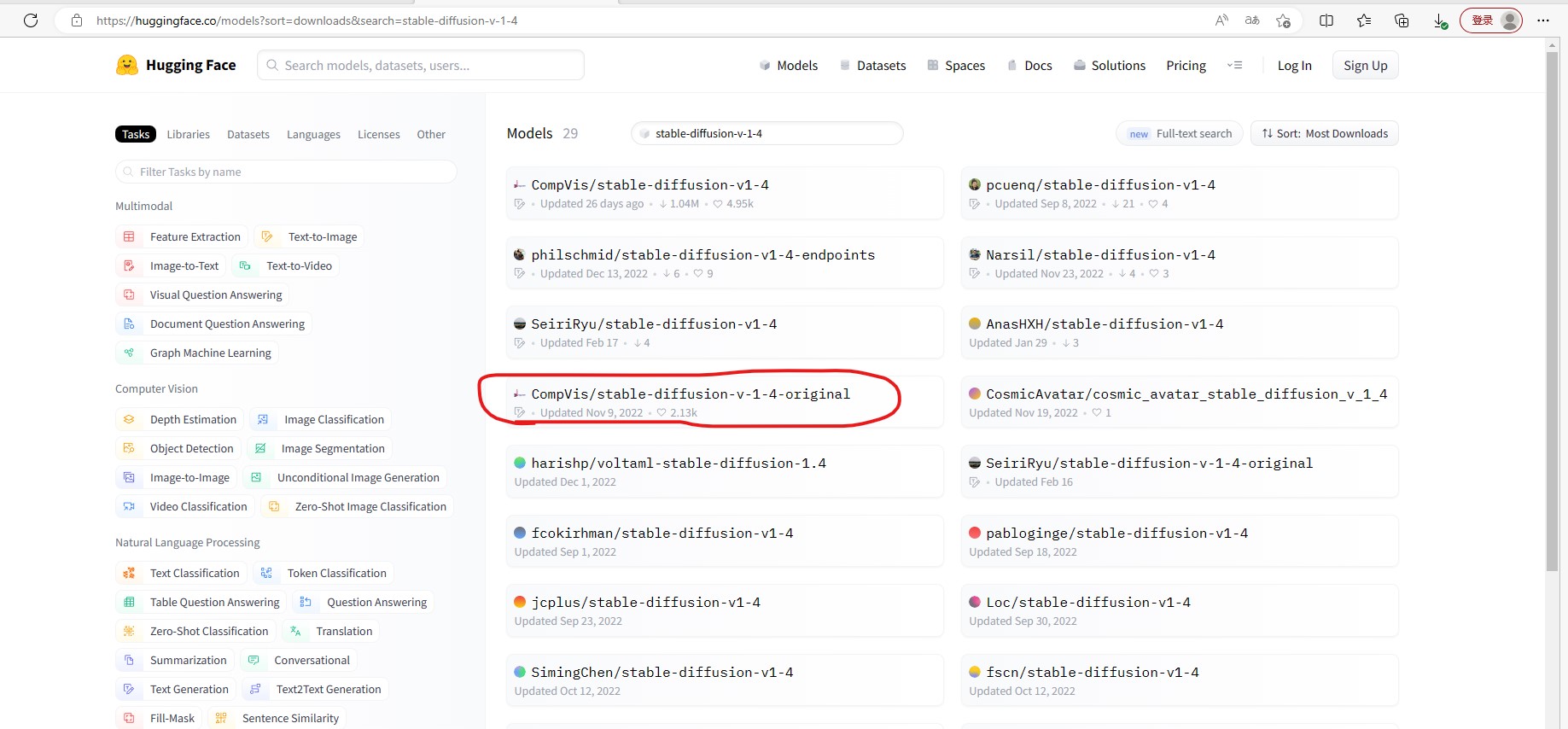Filter by Unconditional Image Generation task
1568x729 pixels.
coord(345,477)
